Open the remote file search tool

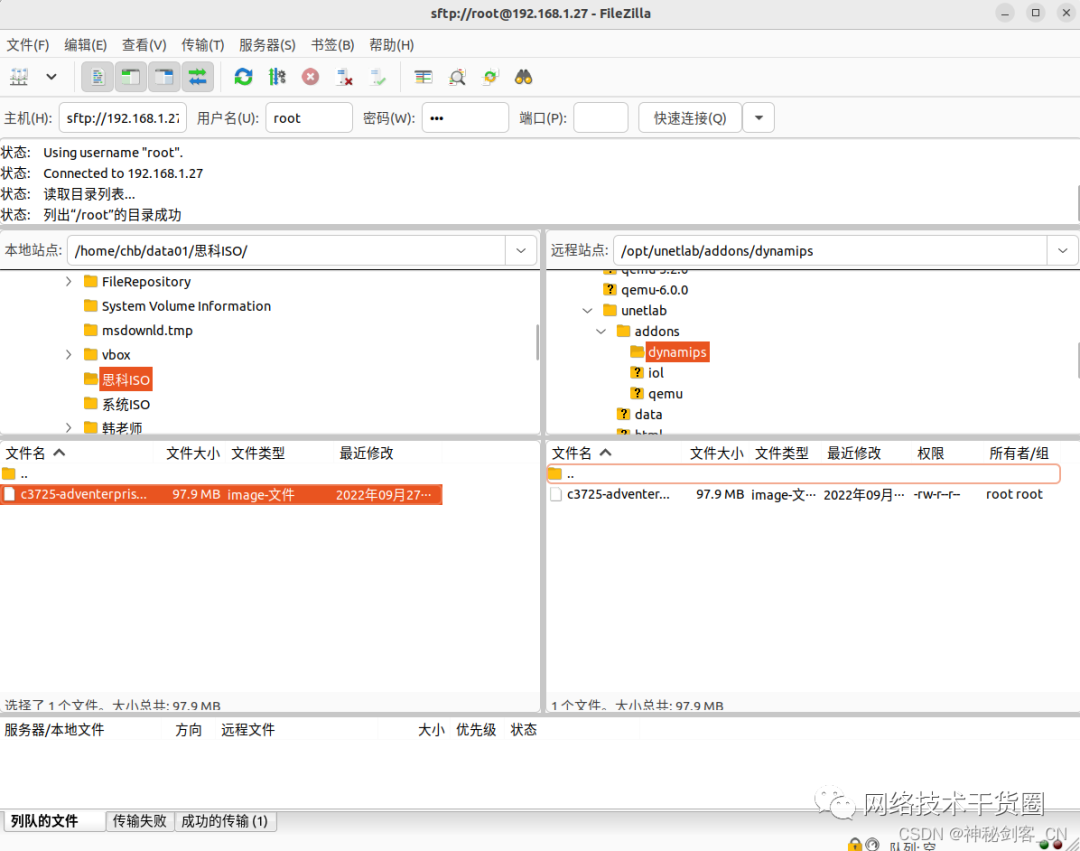click(x=523, y=77)
